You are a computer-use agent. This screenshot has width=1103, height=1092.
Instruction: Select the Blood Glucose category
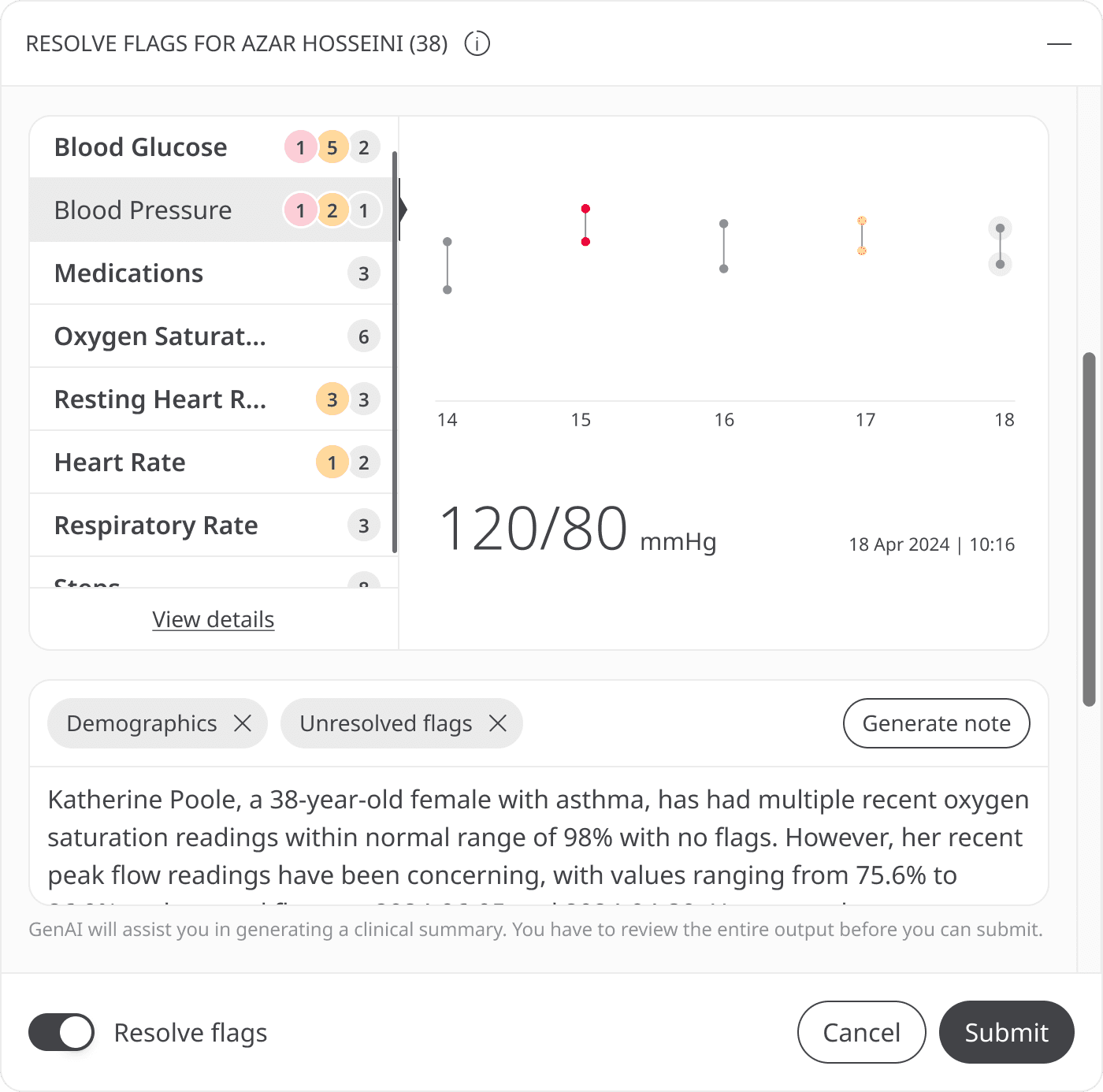141,147
